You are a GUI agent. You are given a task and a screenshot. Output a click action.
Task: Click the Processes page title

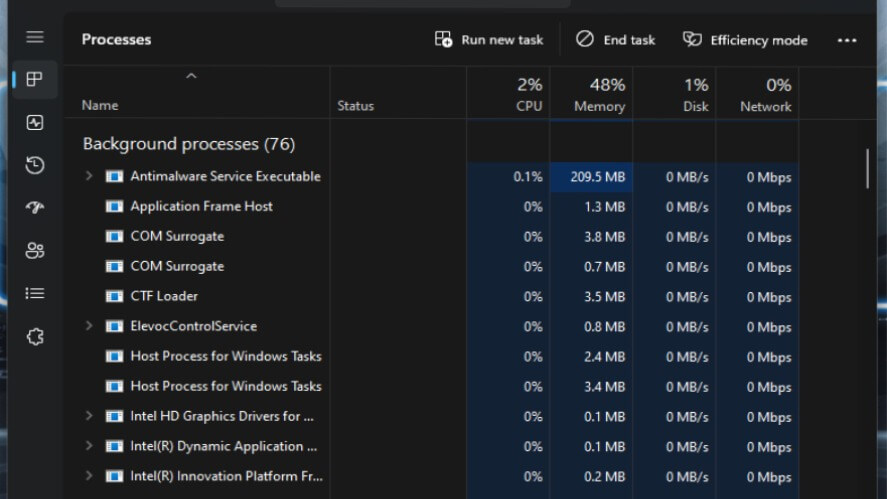pyautogui.click(x=116, y=40)
